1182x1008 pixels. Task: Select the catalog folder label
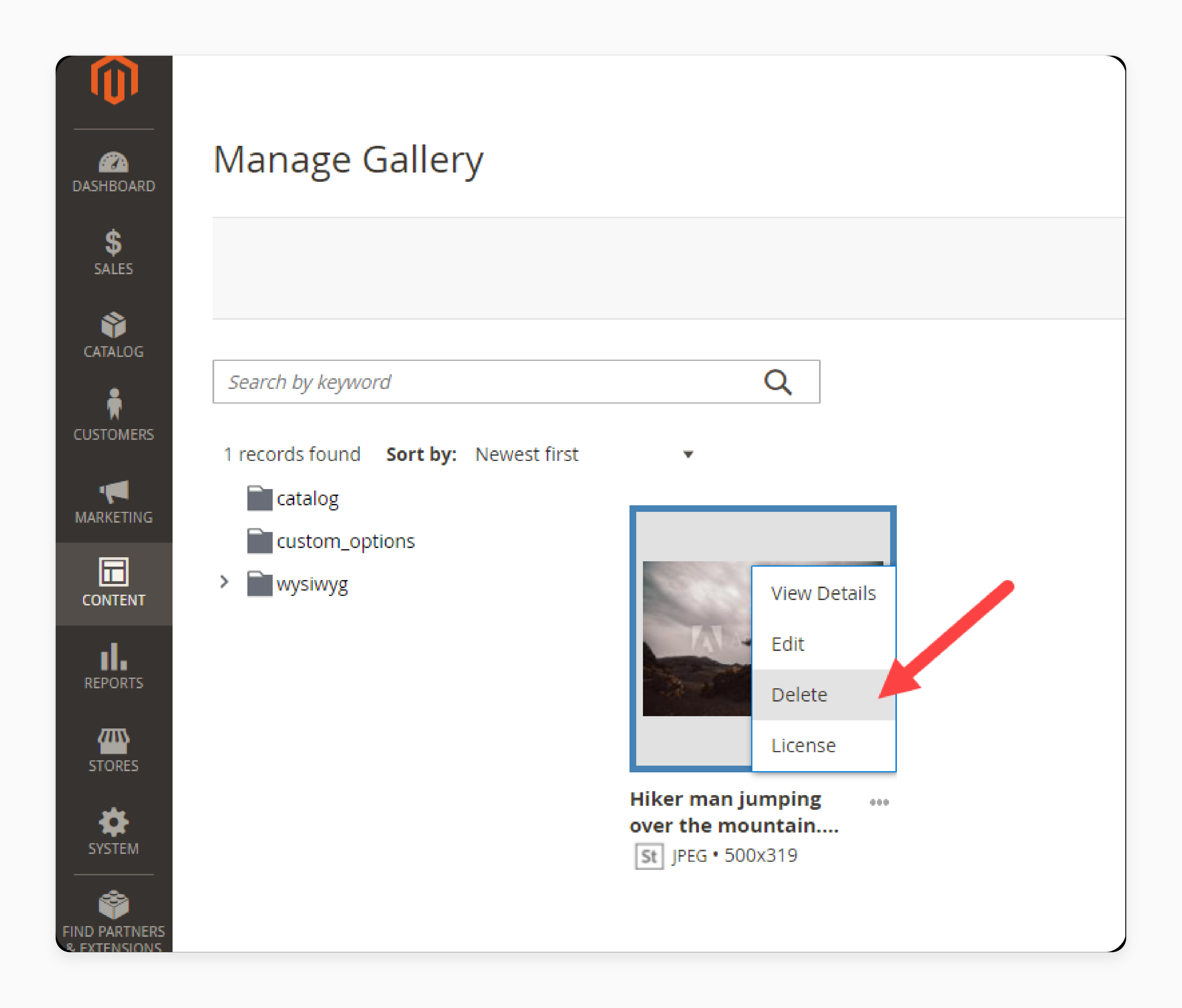coord(308,499)
